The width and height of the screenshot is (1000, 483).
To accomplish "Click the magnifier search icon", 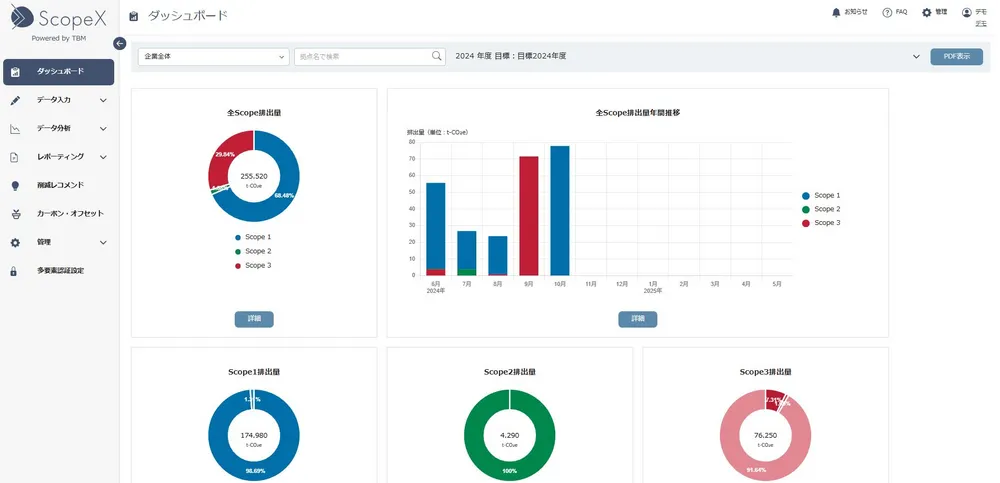I will (437, 56).
